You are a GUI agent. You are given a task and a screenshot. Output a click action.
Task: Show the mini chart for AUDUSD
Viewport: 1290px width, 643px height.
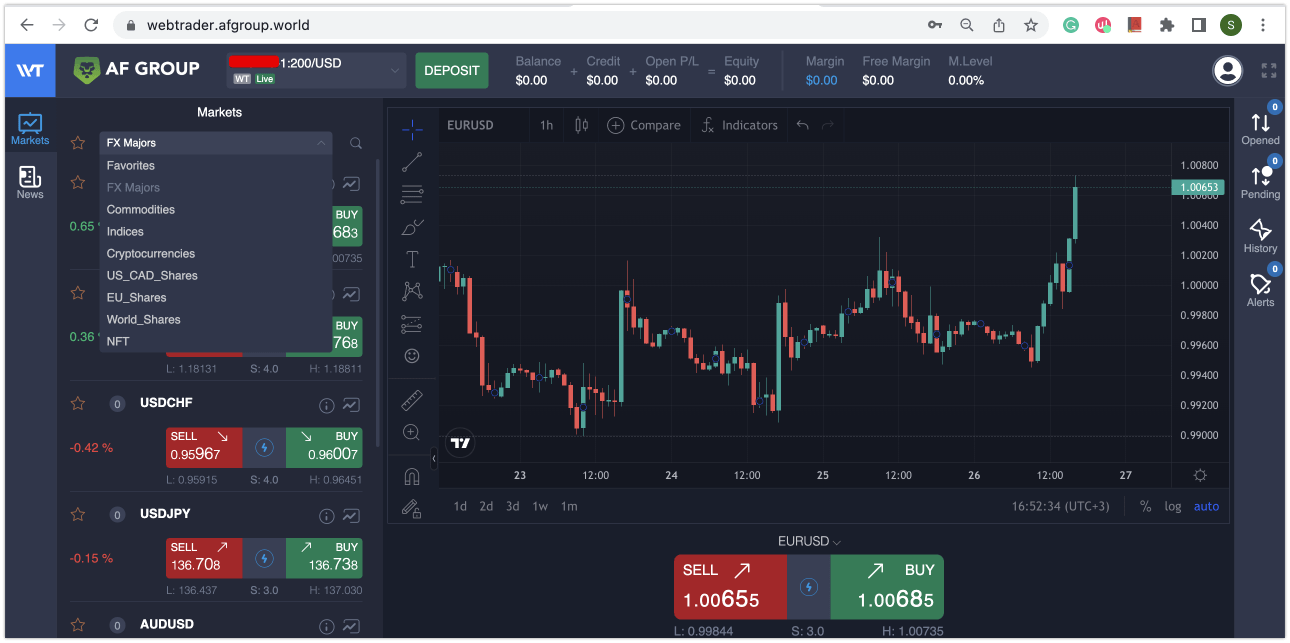pos(351,626)
